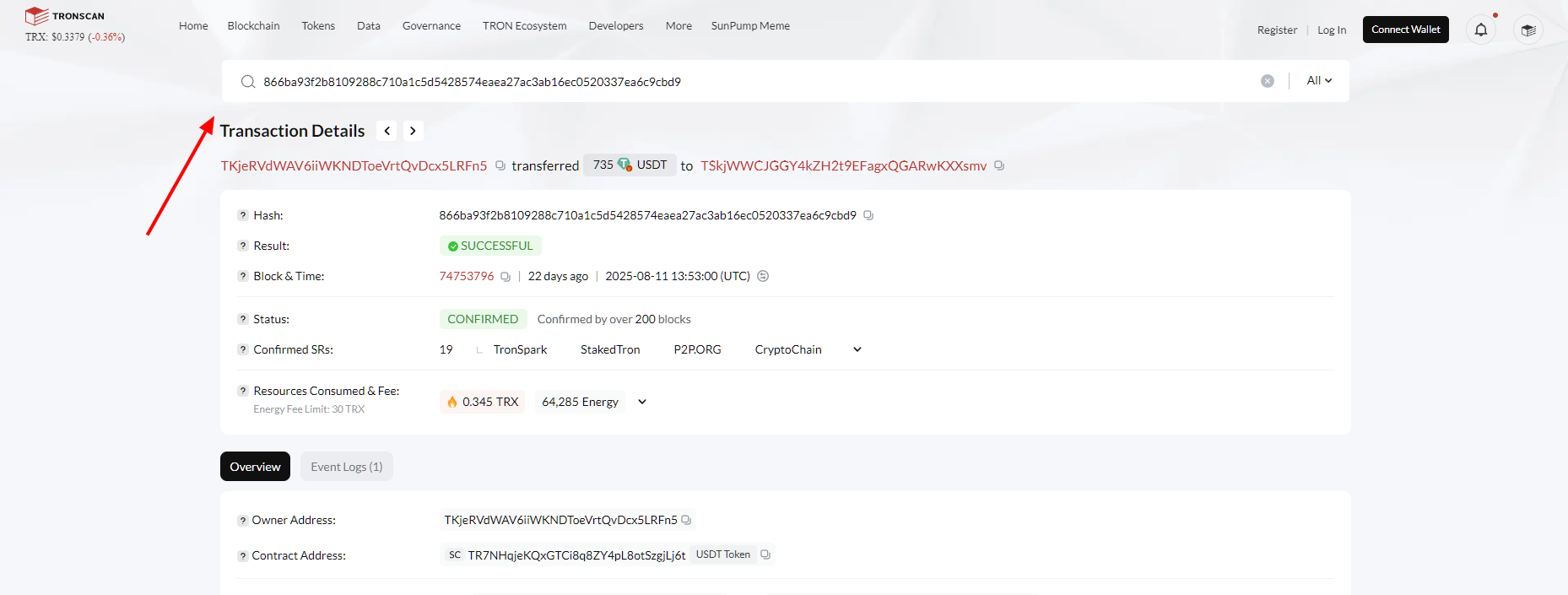Expand the Confirmed SRs list

click(857, 349)
